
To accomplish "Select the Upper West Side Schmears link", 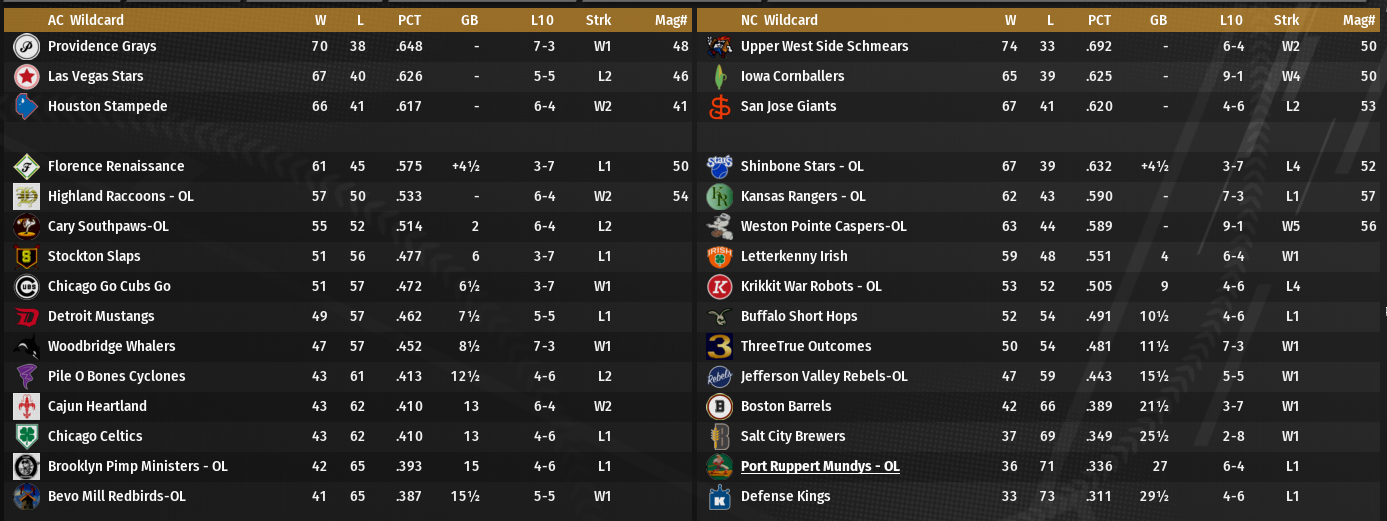I will (824, 46).
